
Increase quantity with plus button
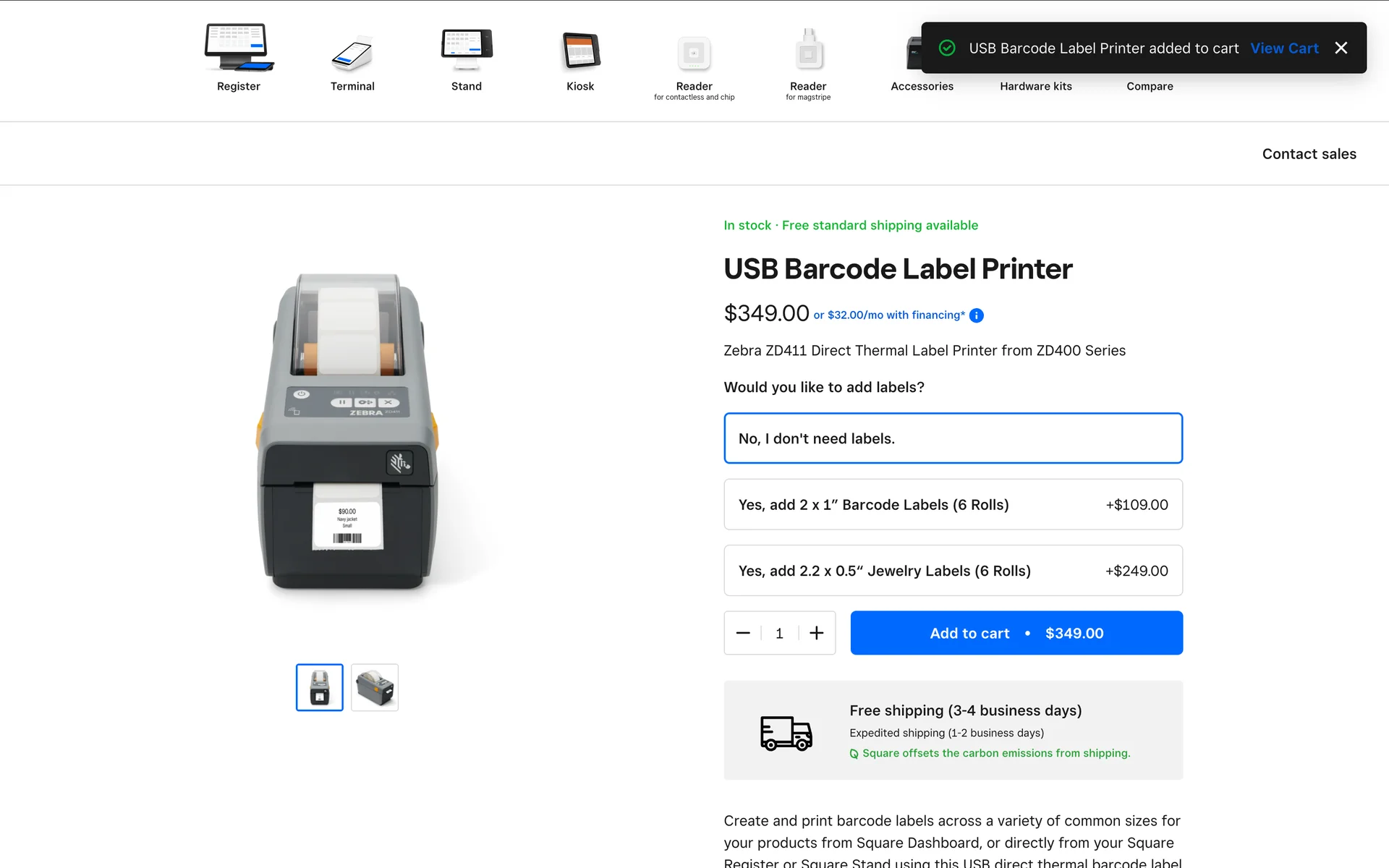click(817, 633)
